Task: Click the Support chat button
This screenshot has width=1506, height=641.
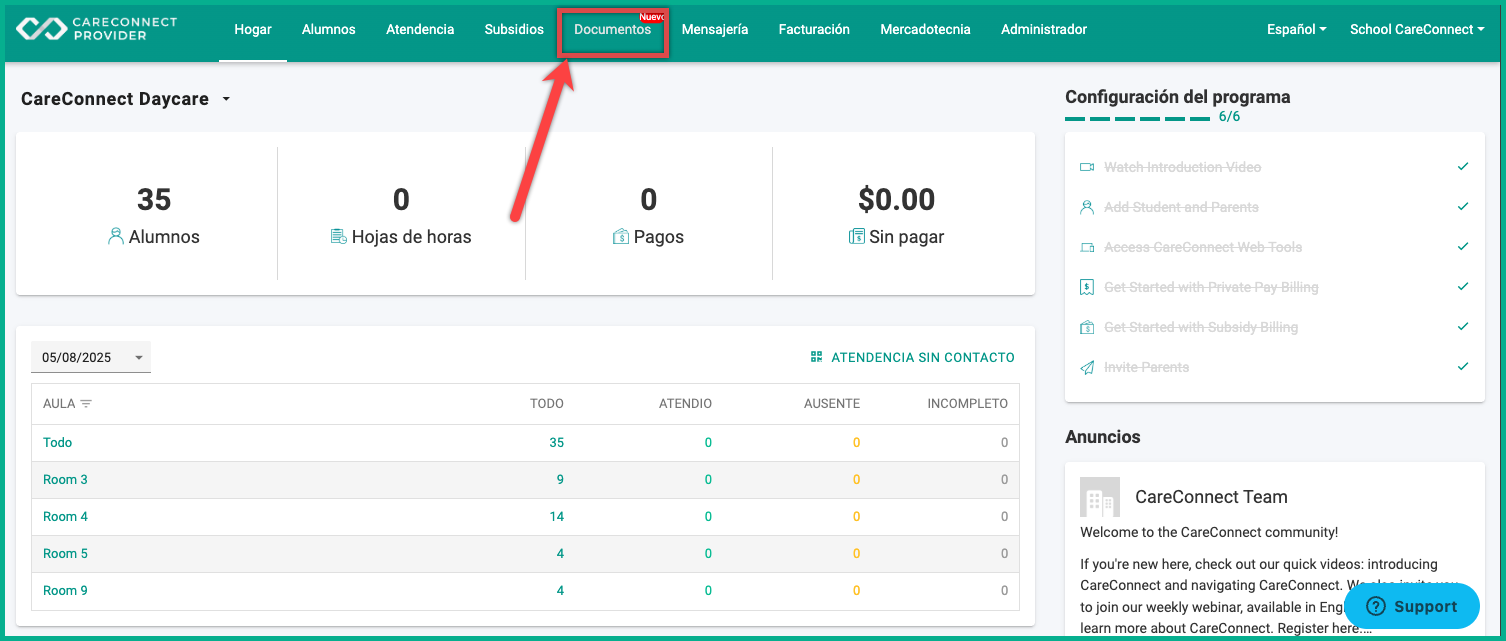Action: [x=1412, y=606]
